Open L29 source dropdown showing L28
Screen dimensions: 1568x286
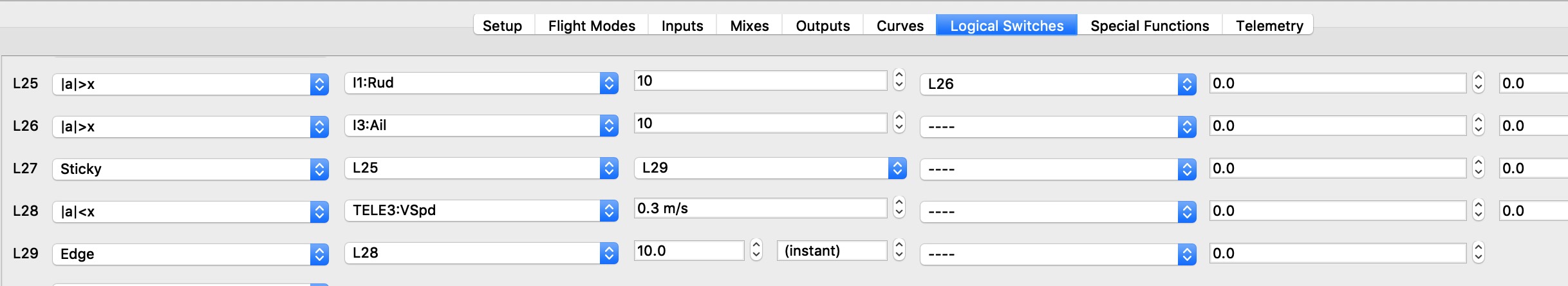point(480,253)
